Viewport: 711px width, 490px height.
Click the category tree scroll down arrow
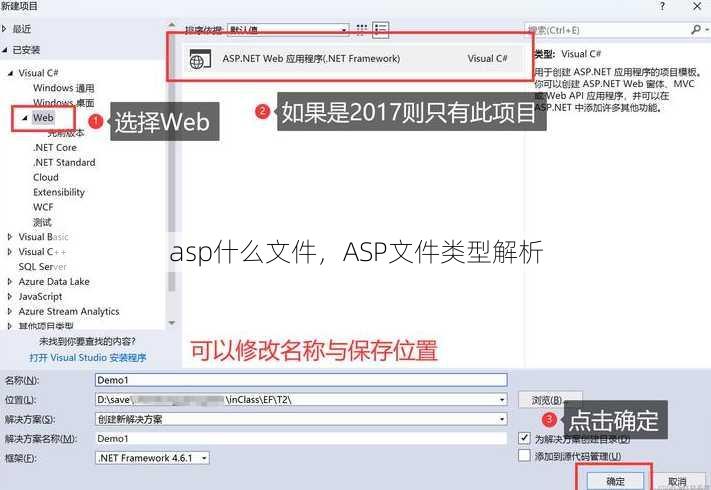[172, 323]
